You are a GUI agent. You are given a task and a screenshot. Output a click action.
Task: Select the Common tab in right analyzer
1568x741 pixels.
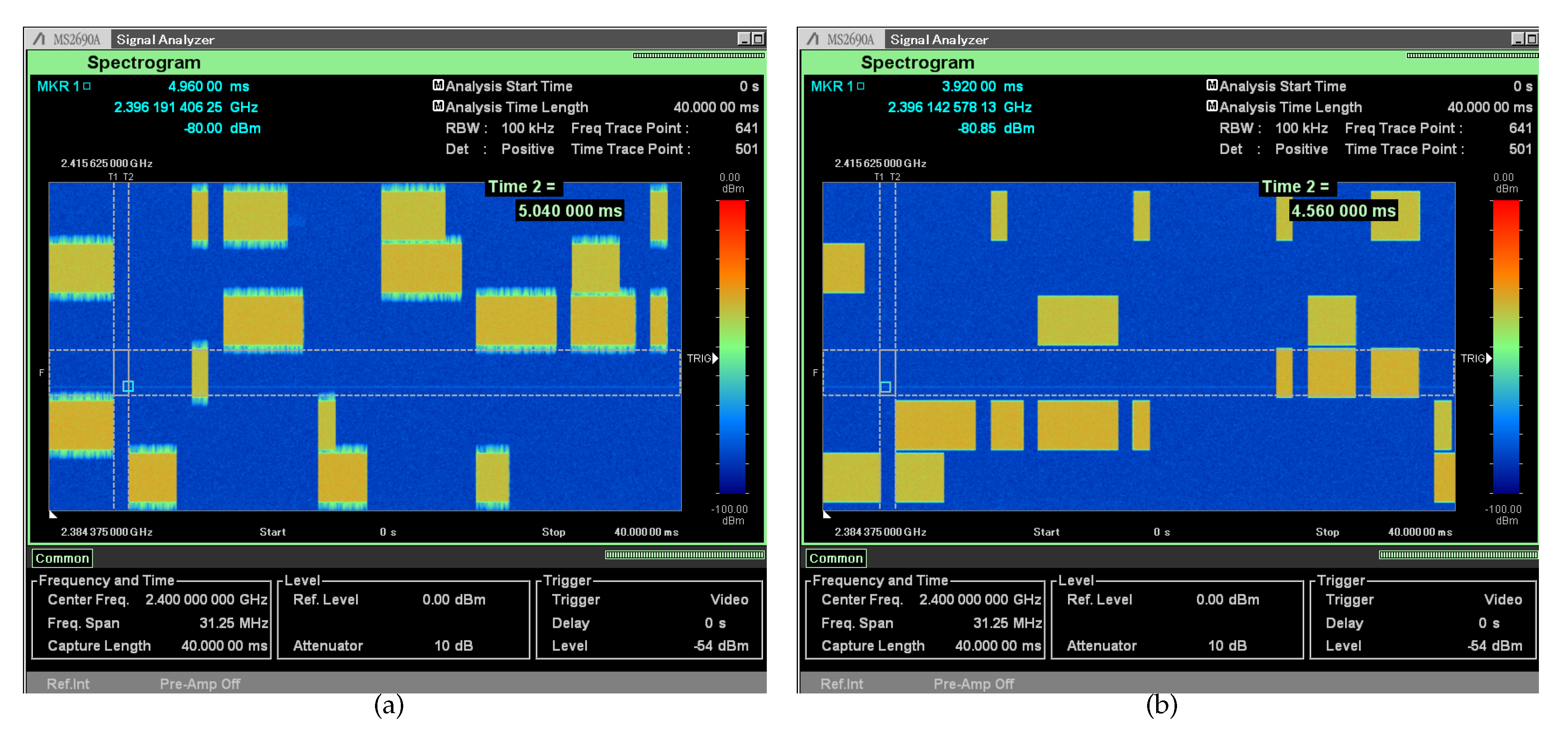coord(836,558)
